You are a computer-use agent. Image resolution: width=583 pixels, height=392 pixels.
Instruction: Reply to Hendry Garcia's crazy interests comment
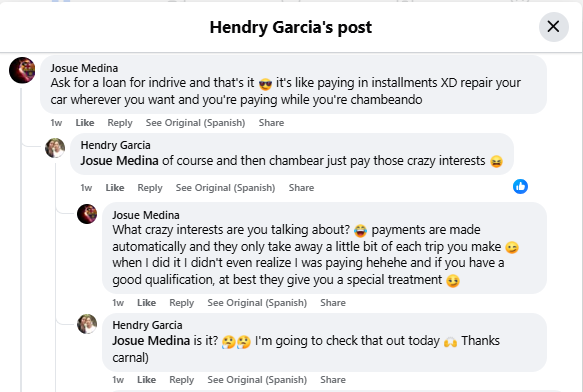150,188
